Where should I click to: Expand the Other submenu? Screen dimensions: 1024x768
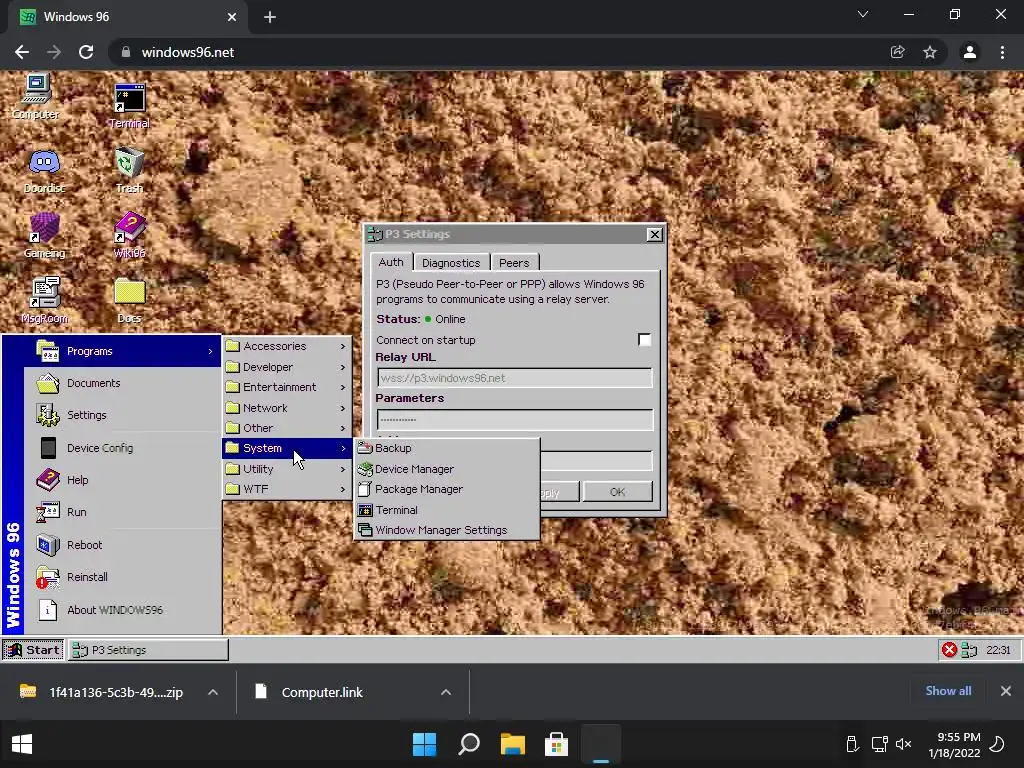287,428
